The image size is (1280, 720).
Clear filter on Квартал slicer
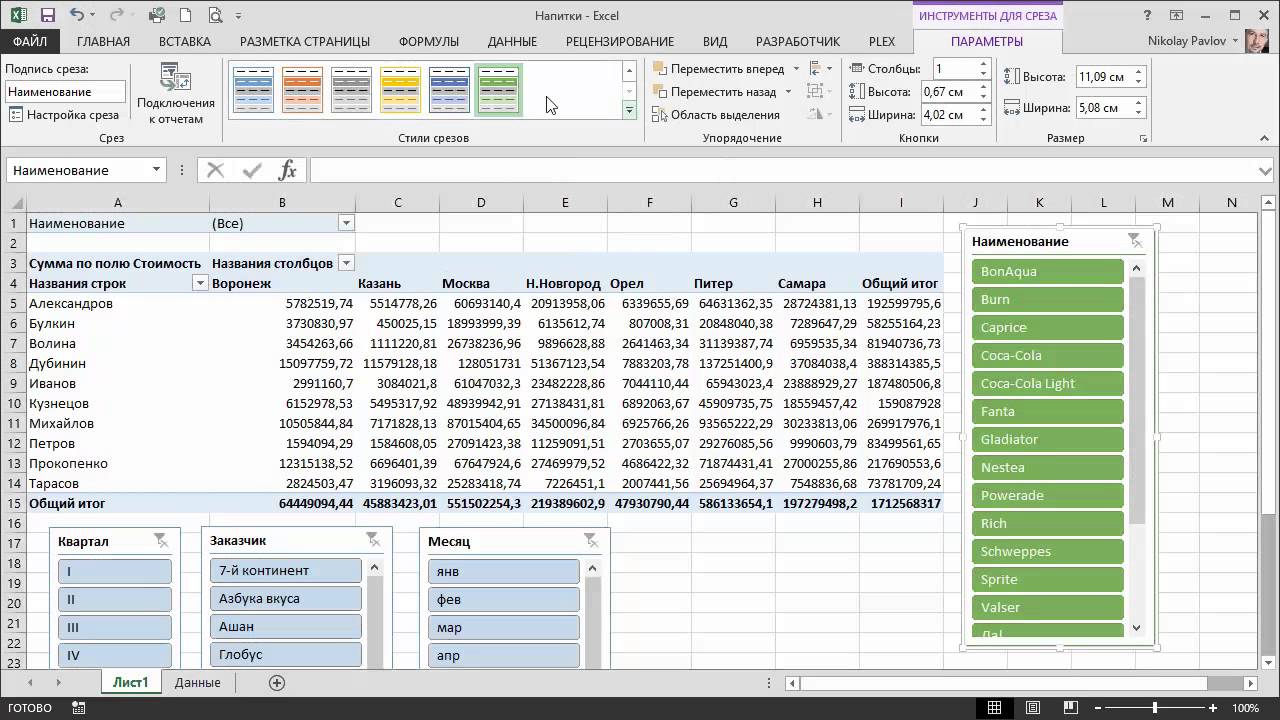(x=160, y=541)
